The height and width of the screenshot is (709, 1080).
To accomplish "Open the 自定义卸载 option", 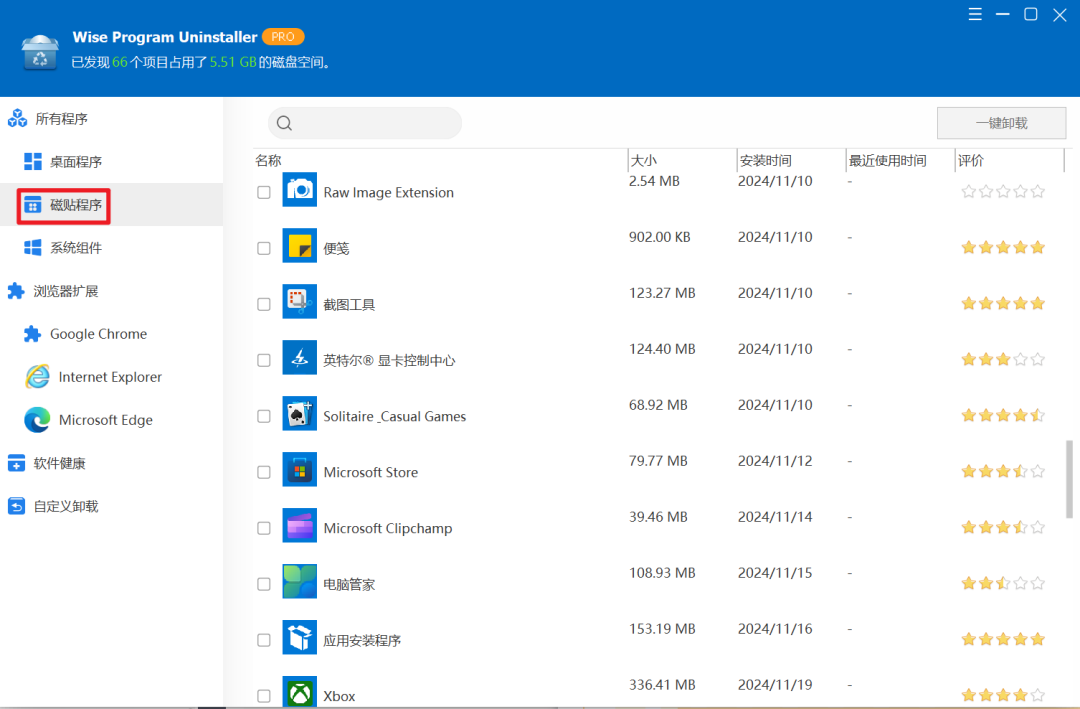I will [65, 506].
